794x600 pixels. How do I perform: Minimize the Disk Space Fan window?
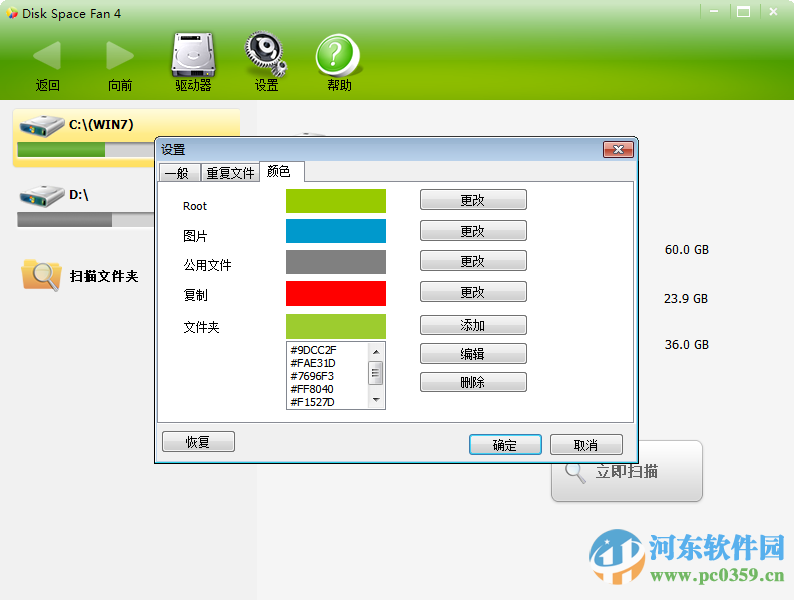click(714, 12)
